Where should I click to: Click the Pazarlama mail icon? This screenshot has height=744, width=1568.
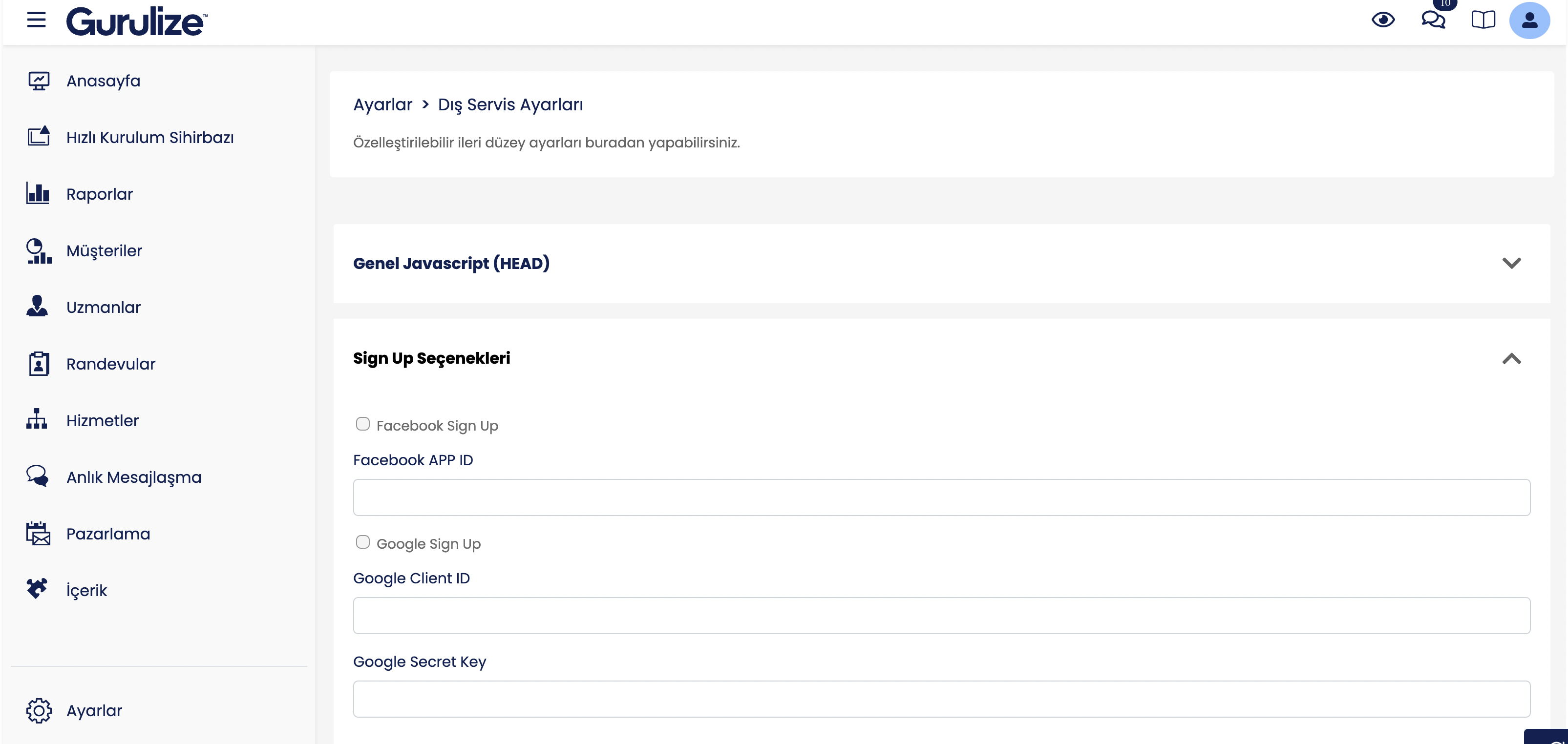click(39, 533)
